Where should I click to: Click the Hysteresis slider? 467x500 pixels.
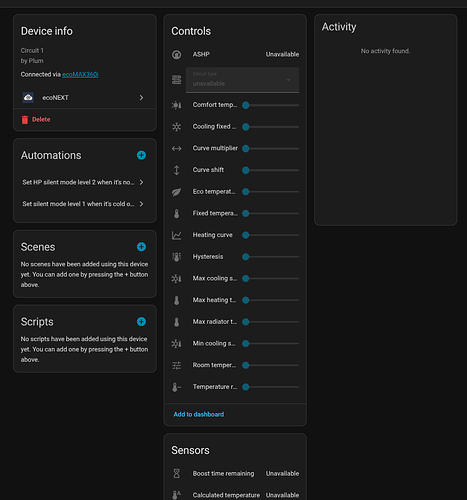[x=270, y=257]
